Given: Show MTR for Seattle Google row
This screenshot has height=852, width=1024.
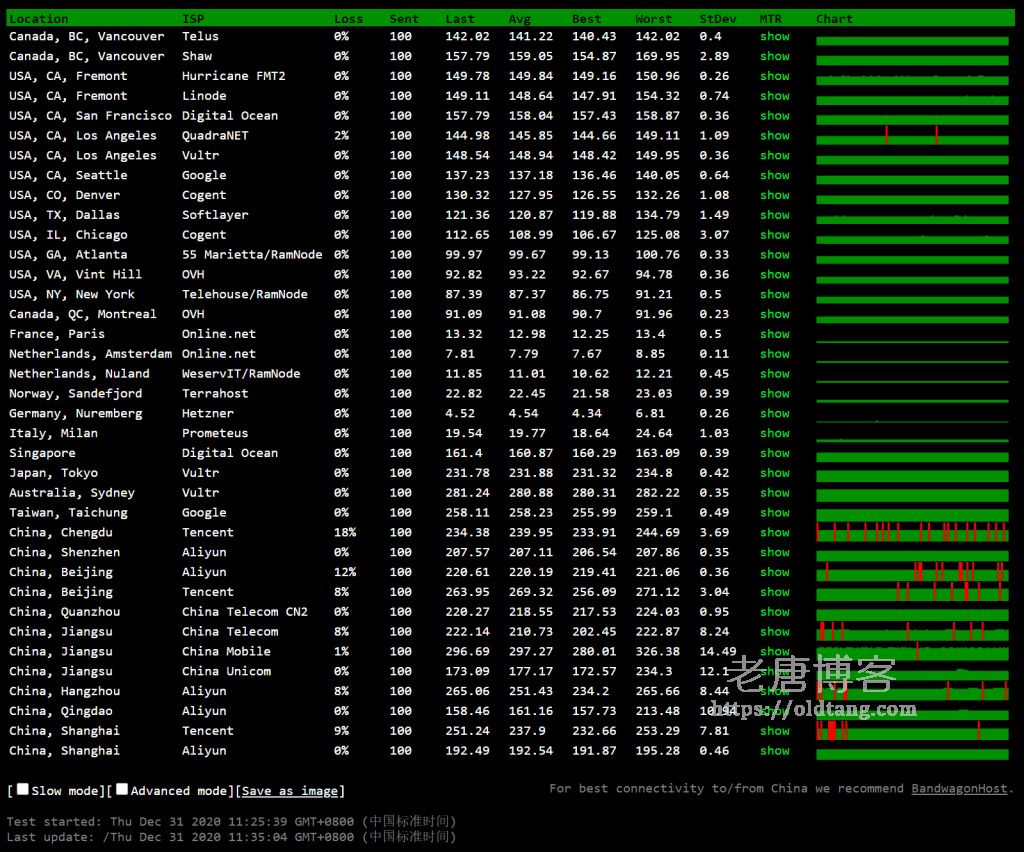Looking at the screenshot, I should pos(774,175).
